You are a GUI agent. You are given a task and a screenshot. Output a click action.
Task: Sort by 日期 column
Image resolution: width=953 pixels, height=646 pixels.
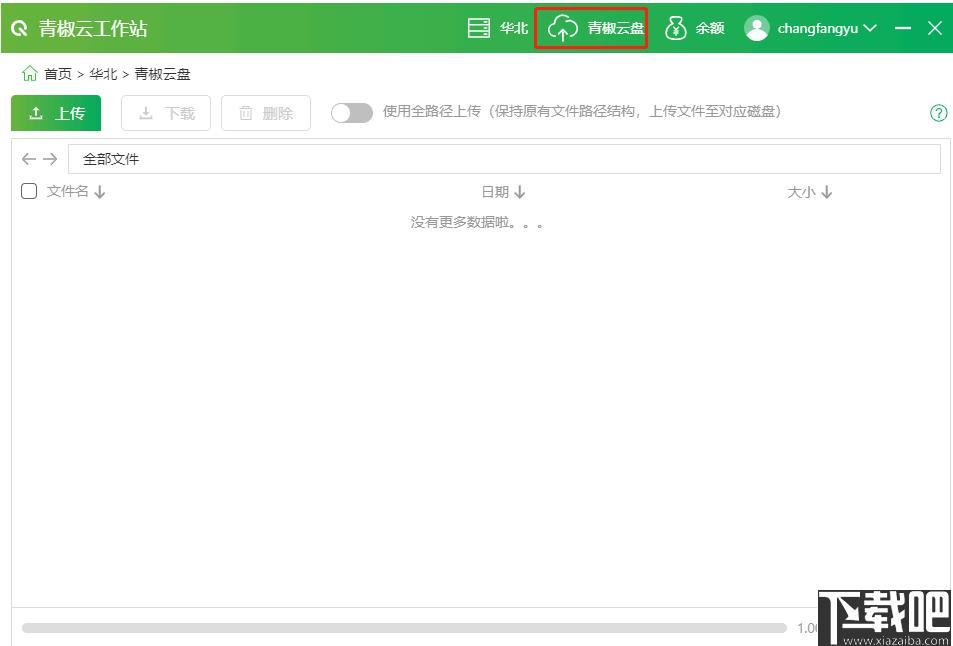[x=503, y=192]
